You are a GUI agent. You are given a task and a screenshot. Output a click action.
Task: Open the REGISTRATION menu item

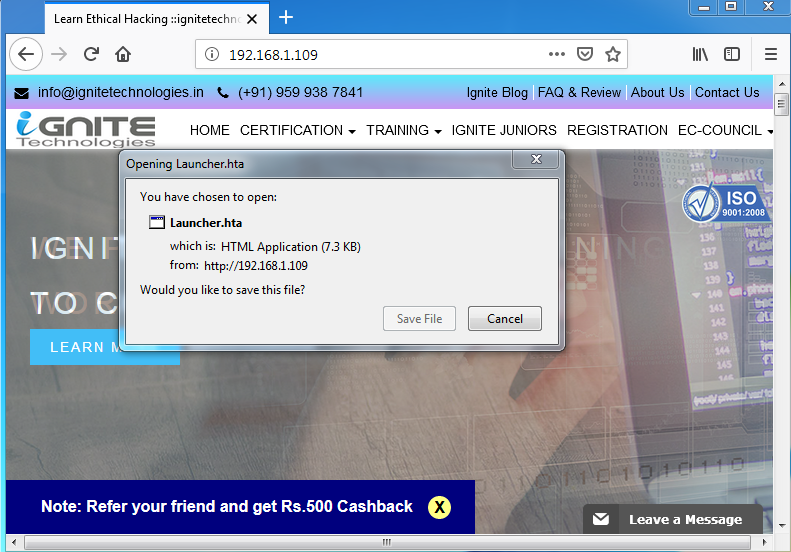[617, 130]
